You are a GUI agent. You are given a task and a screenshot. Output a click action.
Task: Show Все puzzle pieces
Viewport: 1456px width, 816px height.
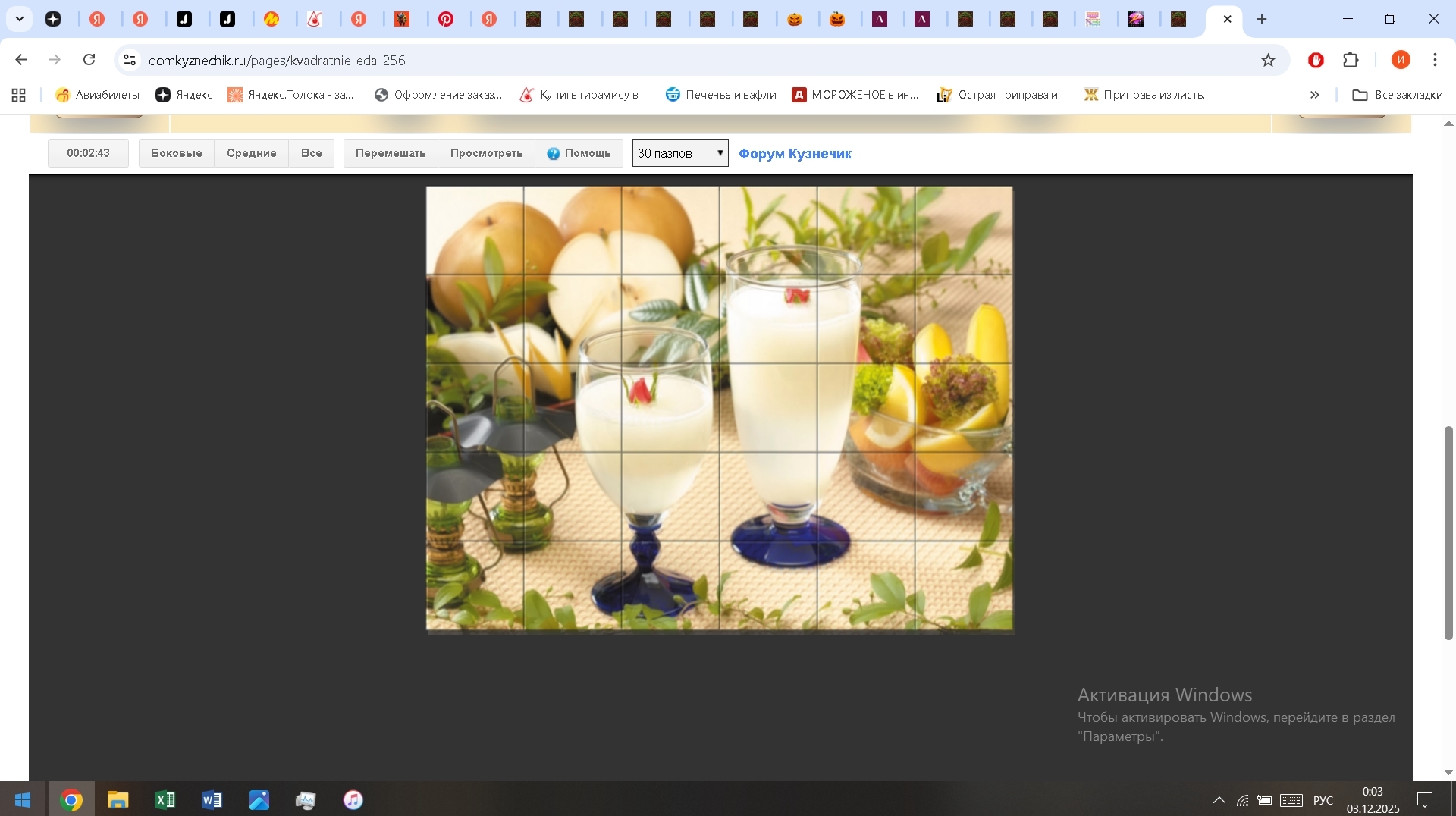pos(312,153)
